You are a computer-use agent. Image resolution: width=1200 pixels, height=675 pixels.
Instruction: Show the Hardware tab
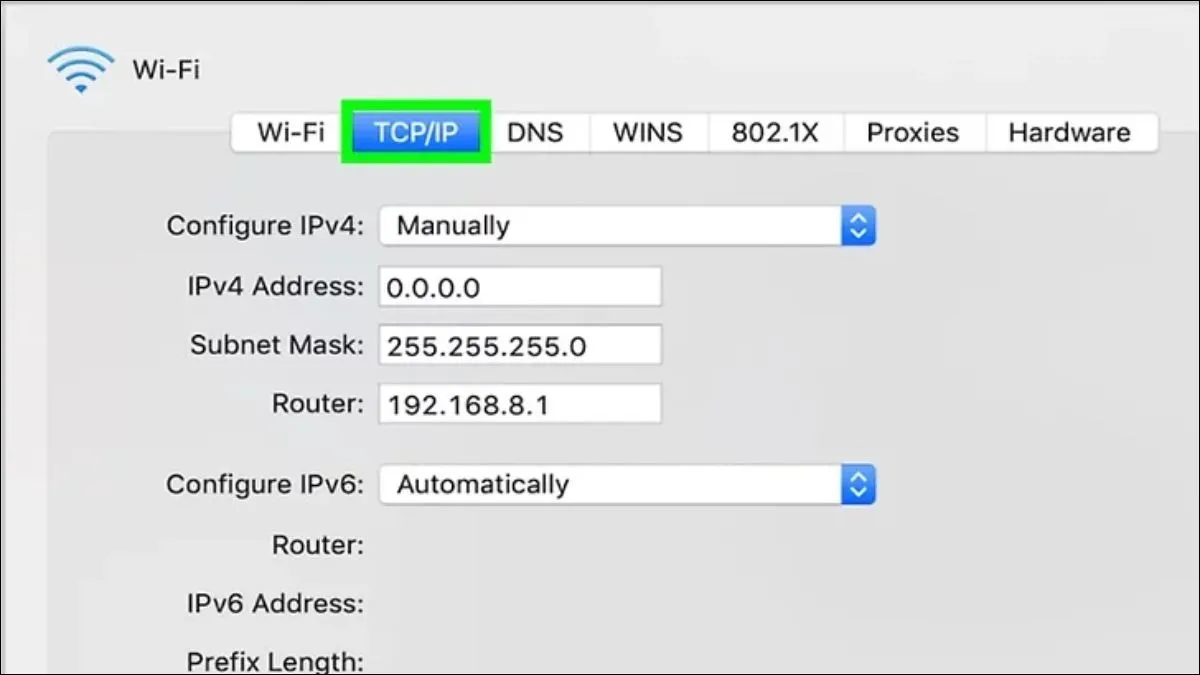click(1069, 132)
